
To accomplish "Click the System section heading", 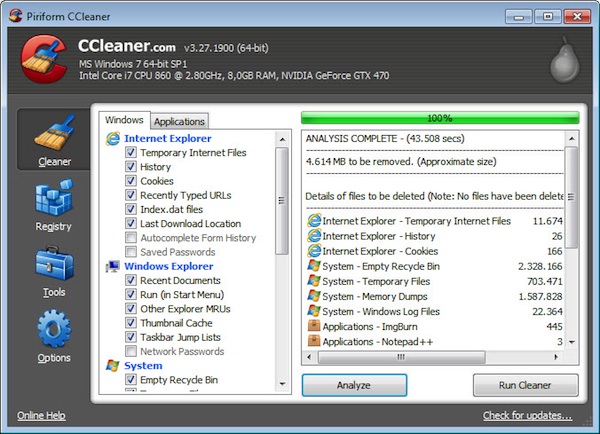I will click(143, 366).
